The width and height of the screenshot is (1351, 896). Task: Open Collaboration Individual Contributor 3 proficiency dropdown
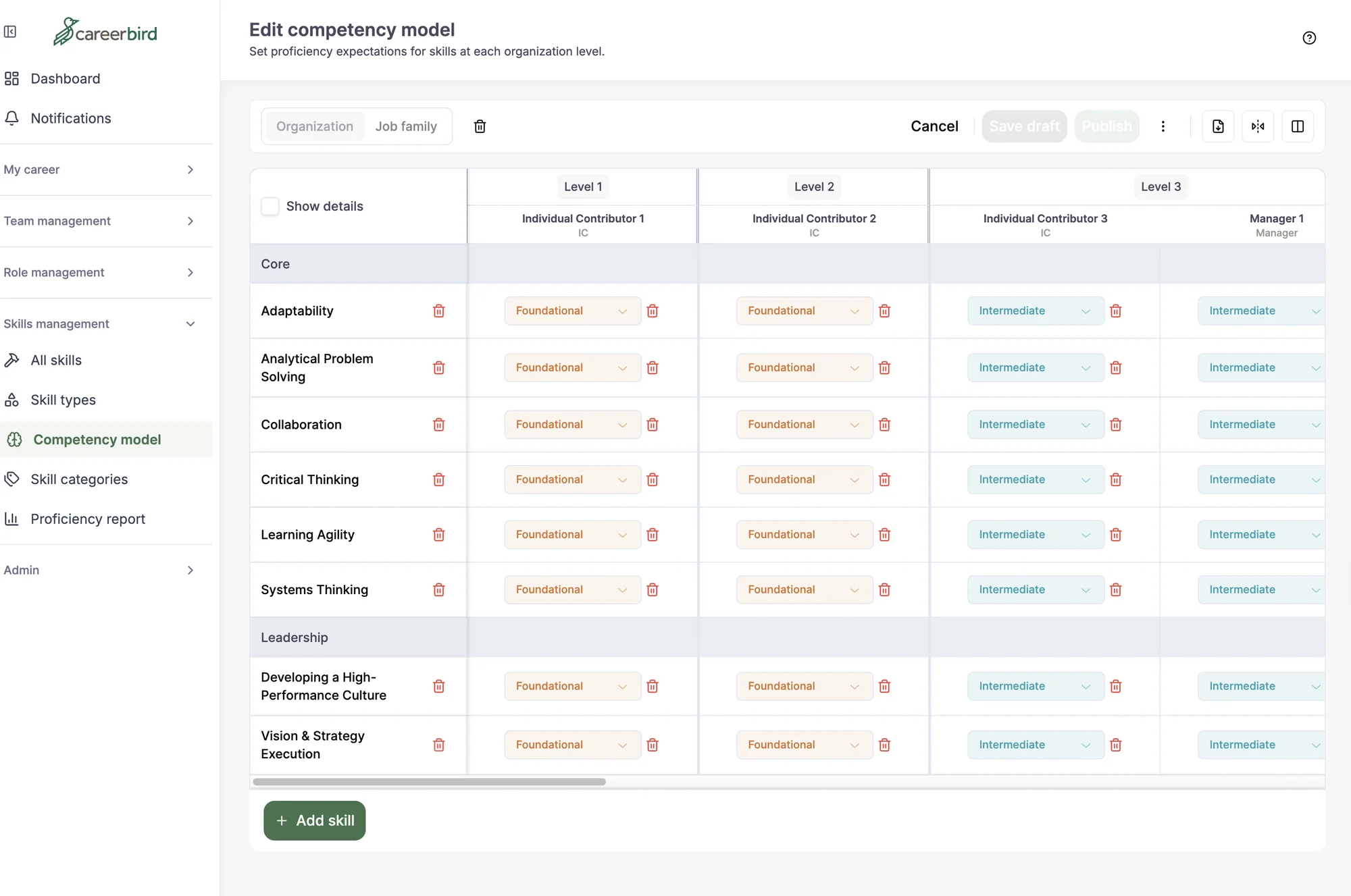click(1036, 424)
